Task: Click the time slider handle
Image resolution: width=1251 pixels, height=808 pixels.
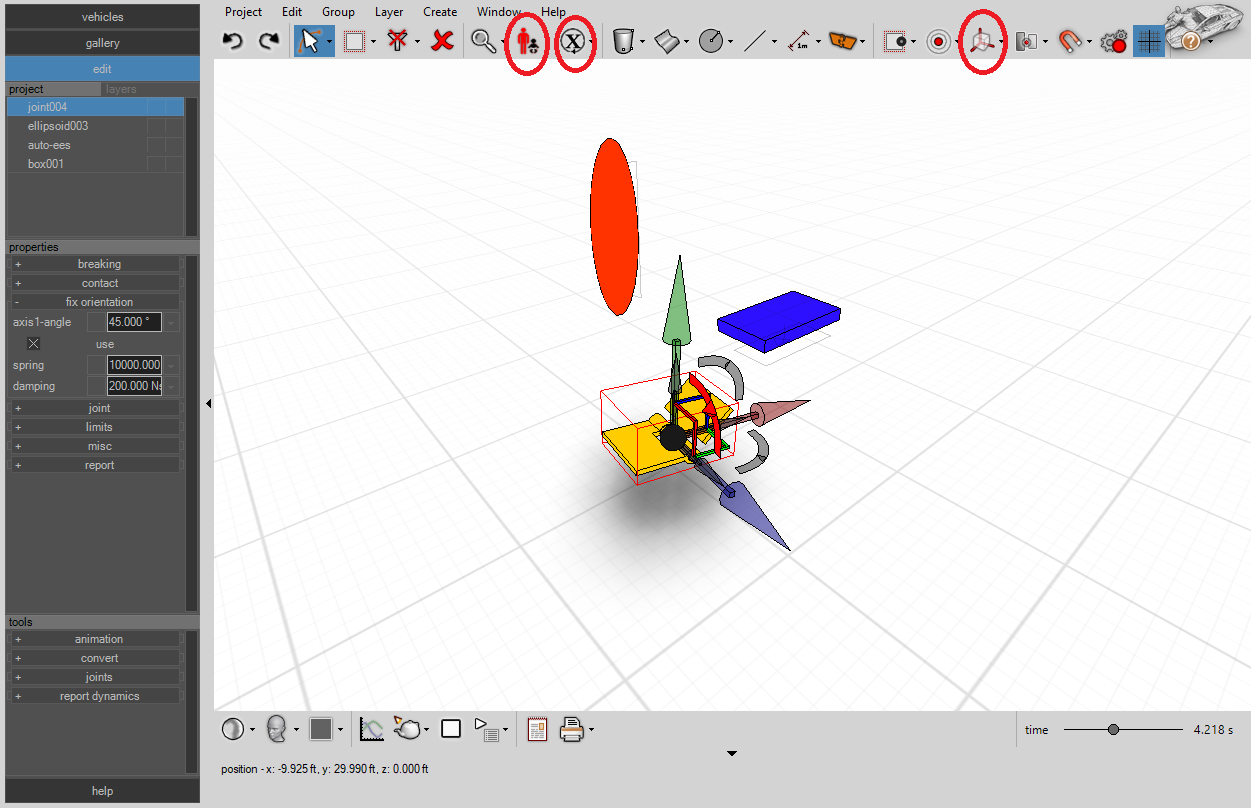Action: point(1113,730)
